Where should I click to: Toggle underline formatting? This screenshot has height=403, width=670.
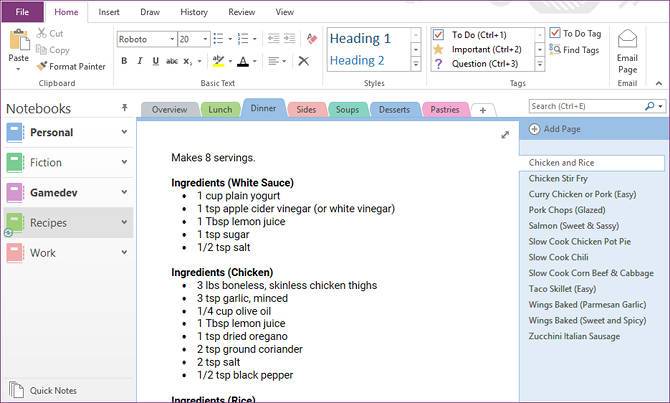click(156, 61)
